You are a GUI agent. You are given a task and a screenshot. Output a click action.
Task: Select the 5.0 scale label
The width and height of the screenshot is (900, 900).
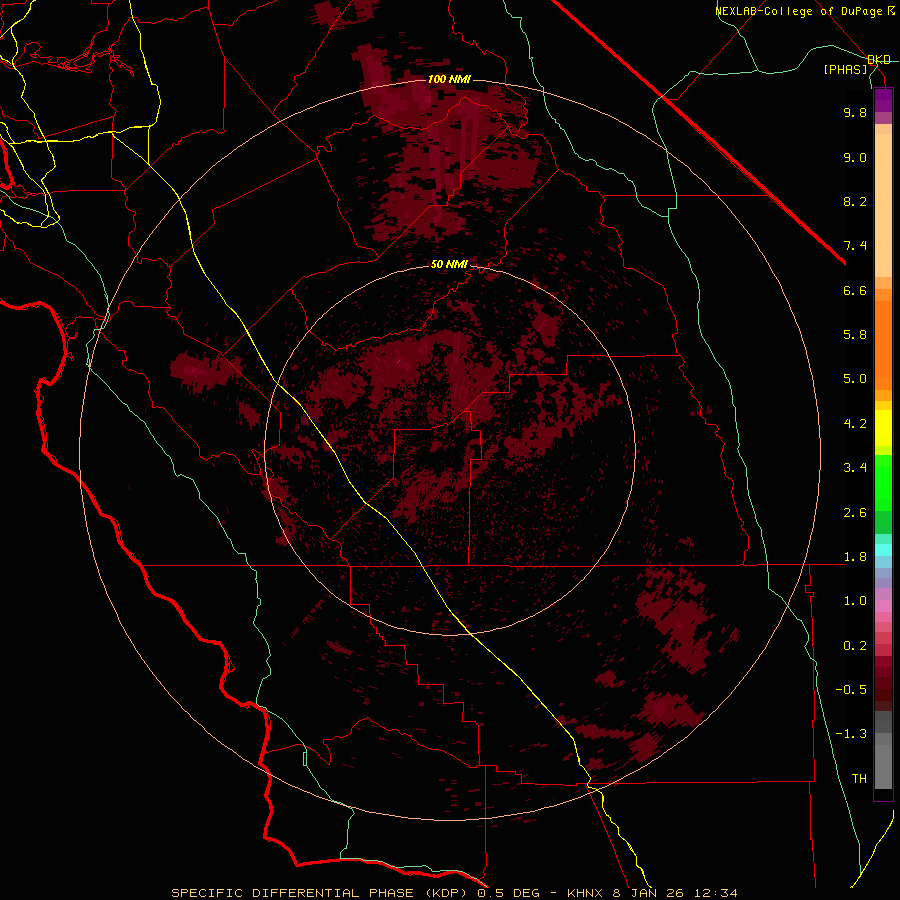click(855, 379)
